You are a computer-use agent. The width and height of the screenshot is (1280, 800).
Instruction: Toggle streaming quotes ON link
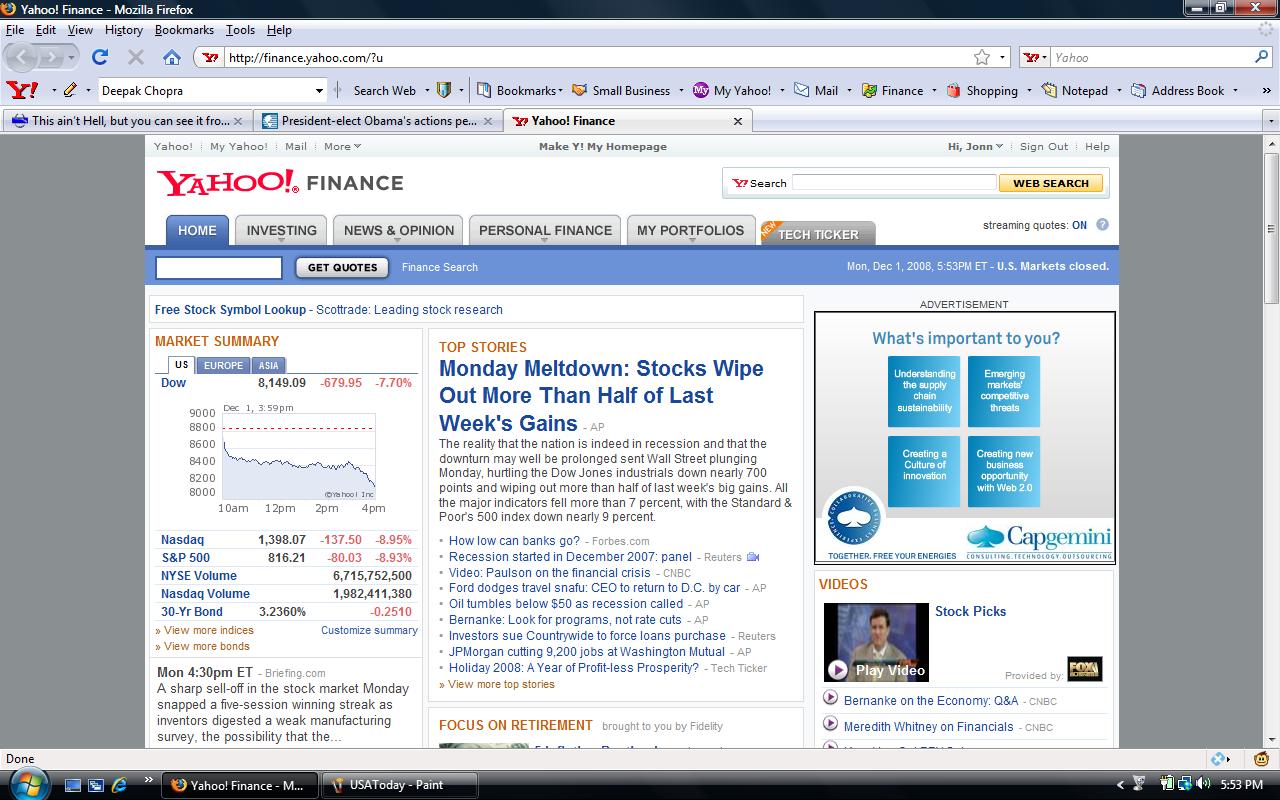tap(1079, 226)
